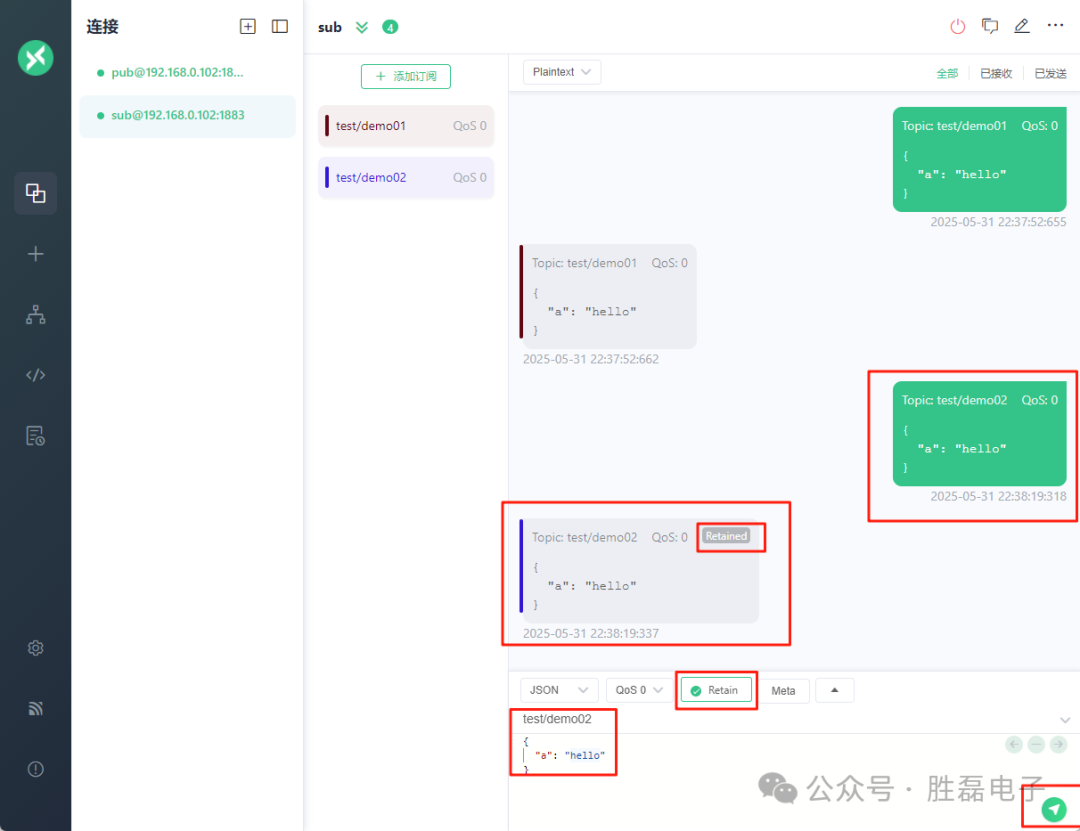Screen dimensions: 1080x831
Task: Open the more options ellipsis menu
Action: coord(1055,25)
